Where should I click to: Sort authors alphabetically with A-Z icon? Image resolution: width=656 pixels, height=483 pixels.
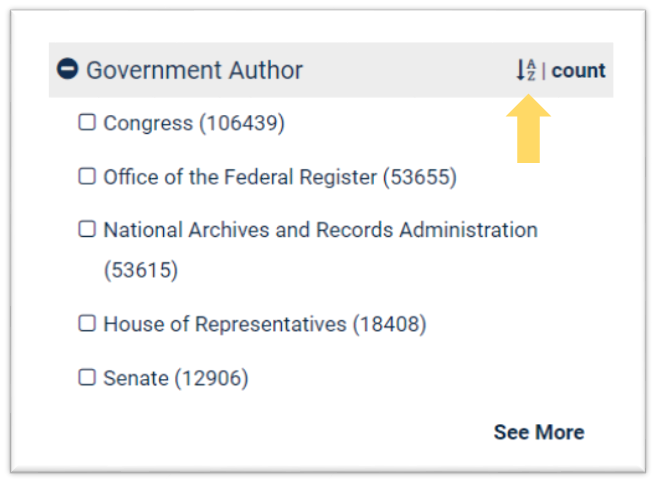526,70
